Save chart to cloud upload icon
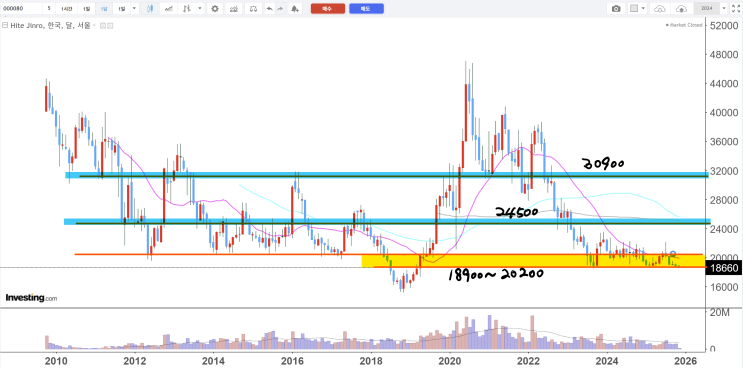The image size is (743, 368). pyautogui.click(x=681, y=9)
